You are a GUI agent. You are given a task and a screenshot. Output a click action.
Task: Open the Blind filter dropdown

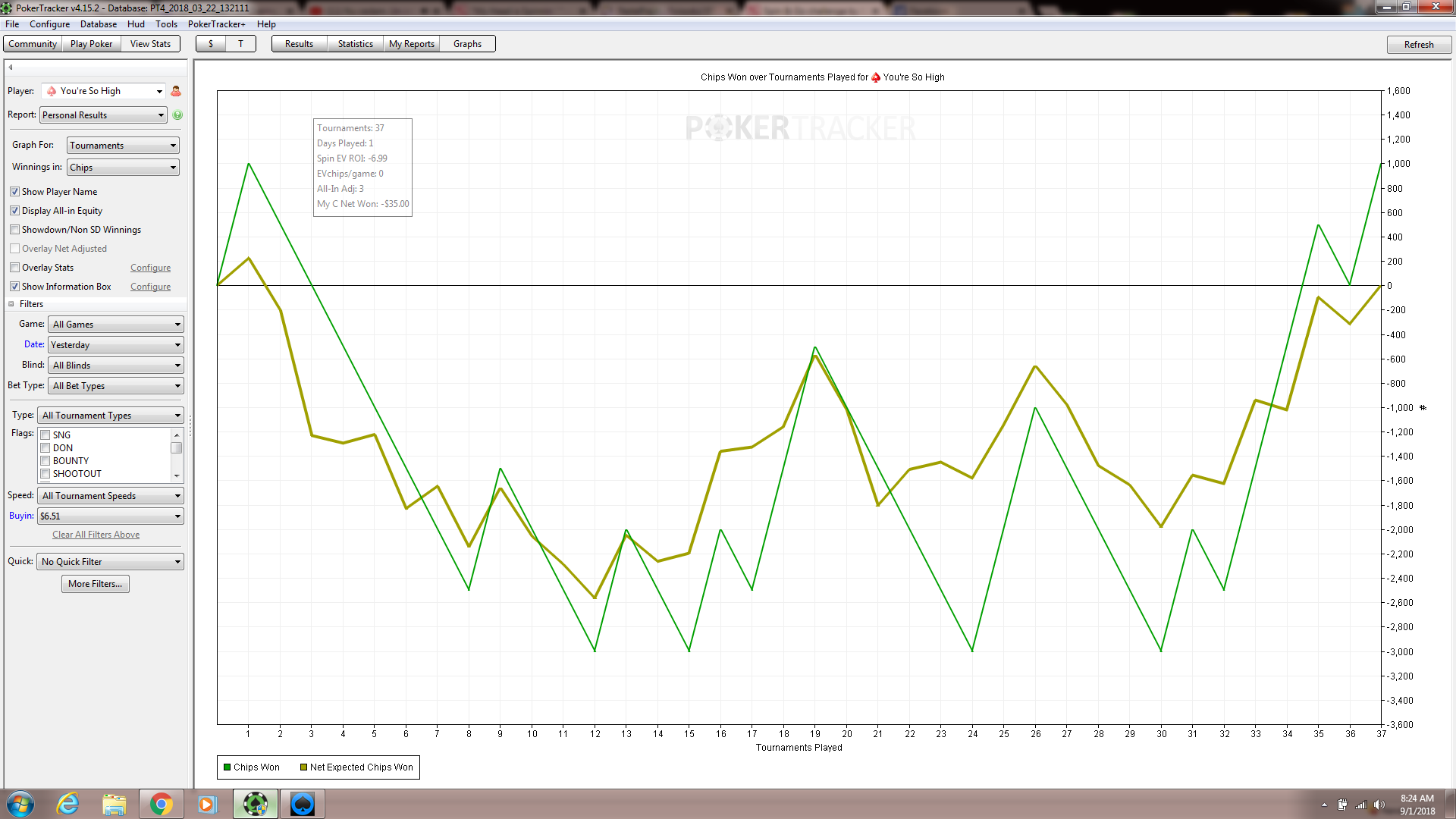click(x=116, y=366)
